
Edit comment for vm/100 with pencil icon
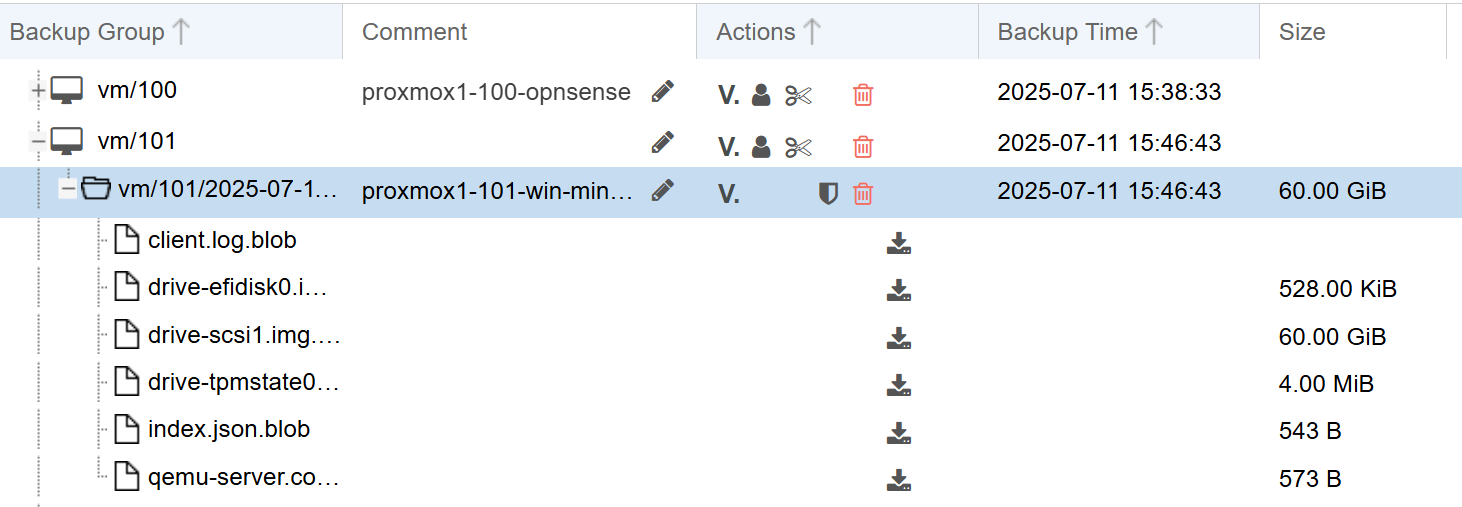tap(662, 93)
